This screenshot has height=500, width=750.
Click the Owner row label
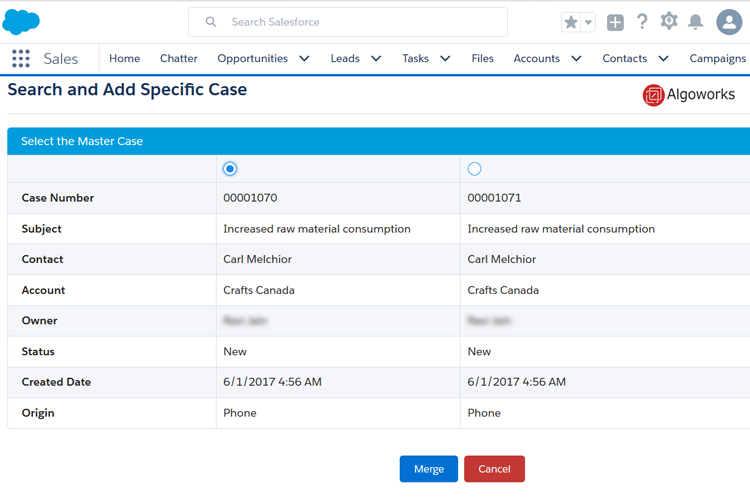point(39,321)
